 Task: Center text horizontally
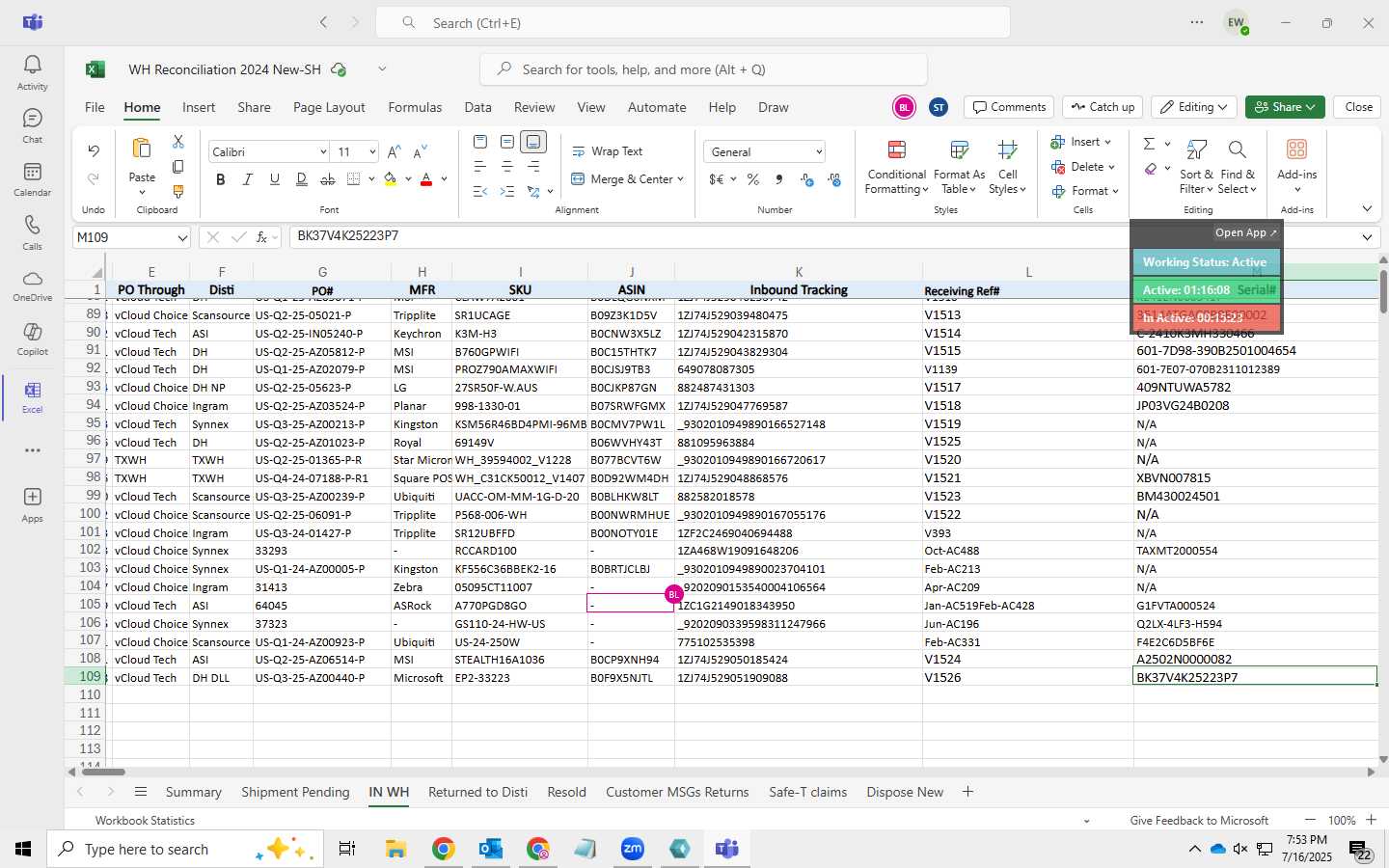506,167
